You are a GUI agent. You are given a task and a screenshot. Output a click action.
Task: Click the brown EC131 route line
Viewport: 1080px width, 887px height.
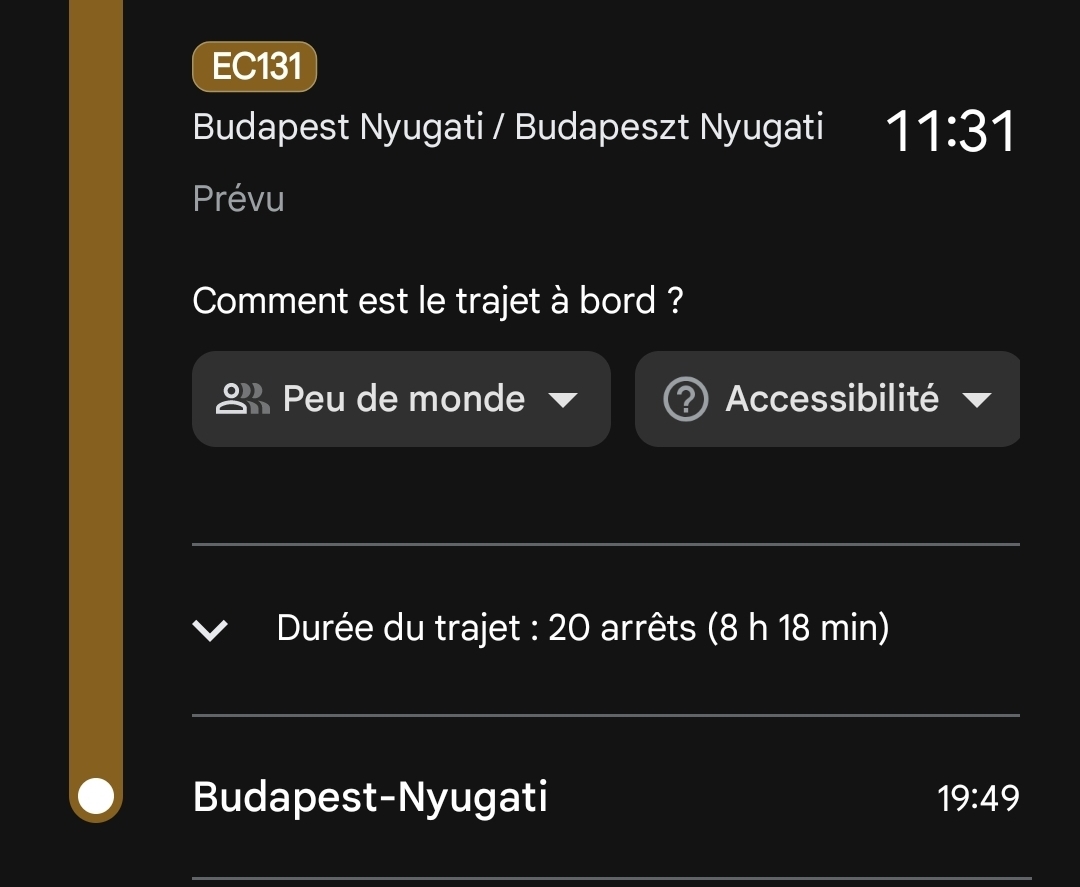point(96,400)
